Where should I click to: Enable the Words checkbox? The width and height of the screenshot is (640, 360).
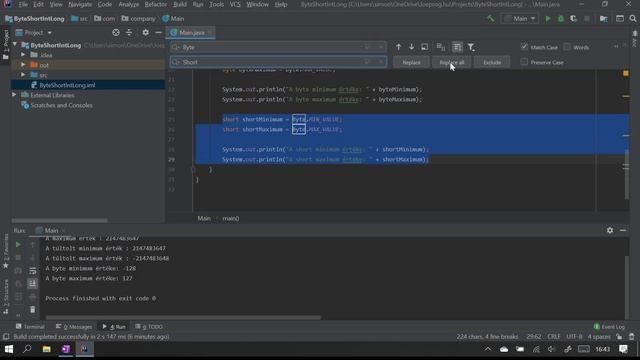click(567, 47)
